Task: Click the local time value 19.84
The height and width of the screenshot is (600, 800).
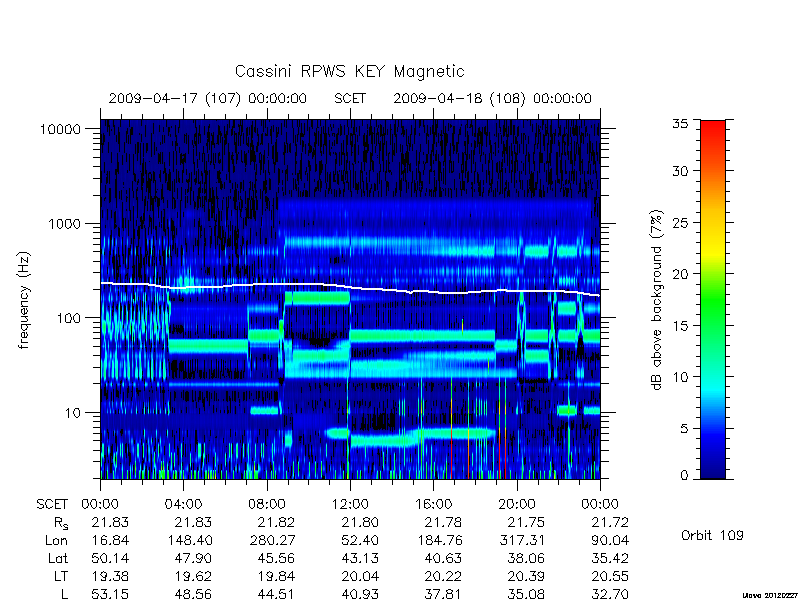Action: 277,577
